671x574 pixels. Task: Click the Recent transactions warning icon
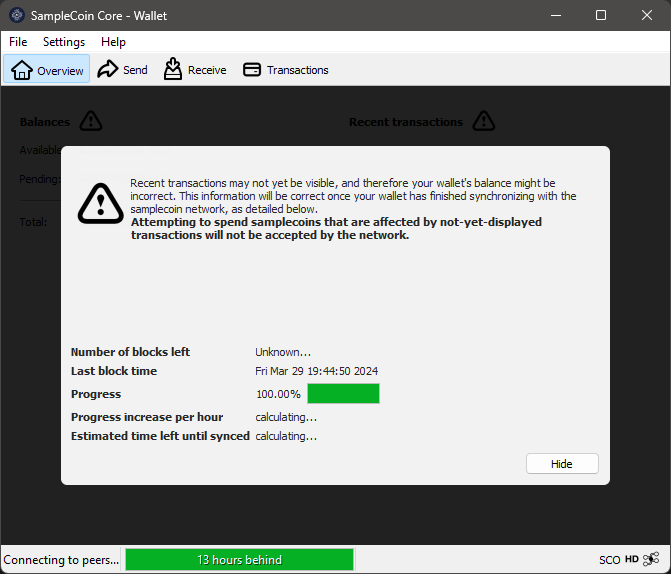484,121
